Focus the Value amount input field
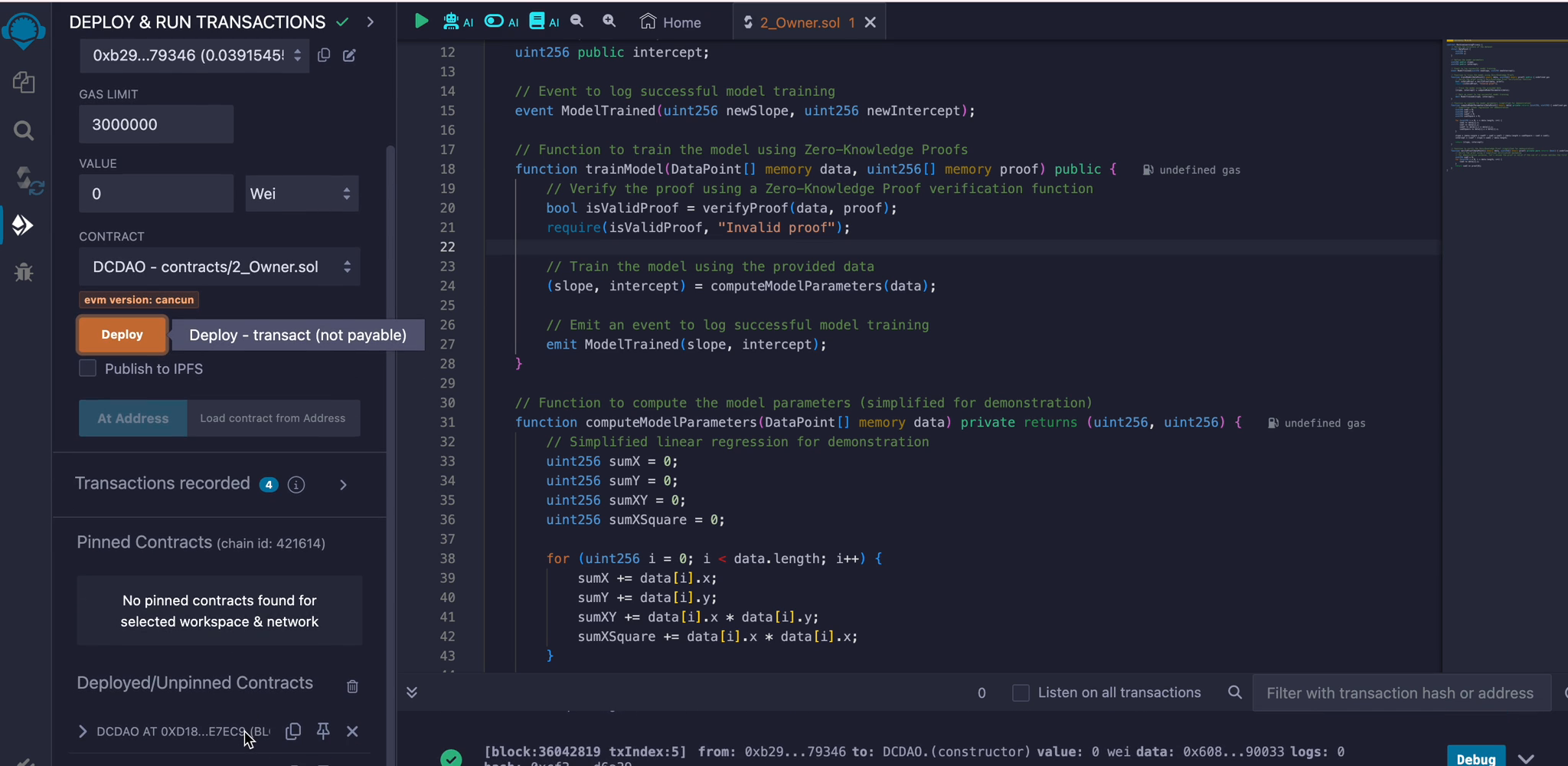This screenshot has height=766, width=1568. (156, 194)
